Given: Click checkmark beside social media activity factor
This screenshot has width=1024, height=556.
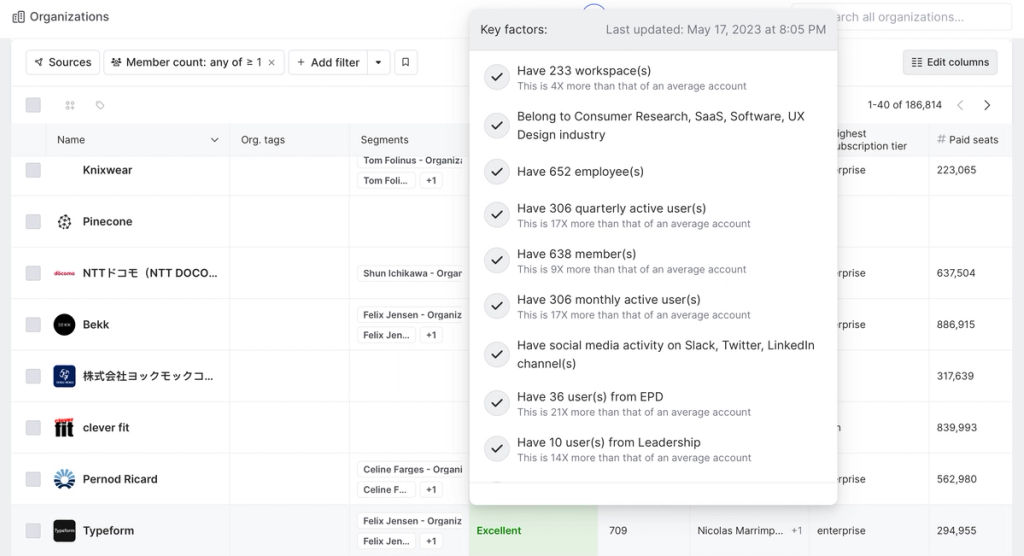Looking at the screenshot, I should [497, 354].
